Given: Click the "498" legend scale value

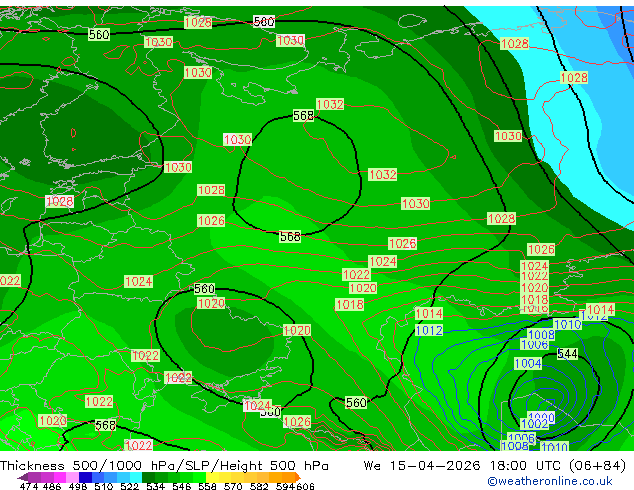Looking at the screenshot, I should pyautogui.click(x=78, y=486).
